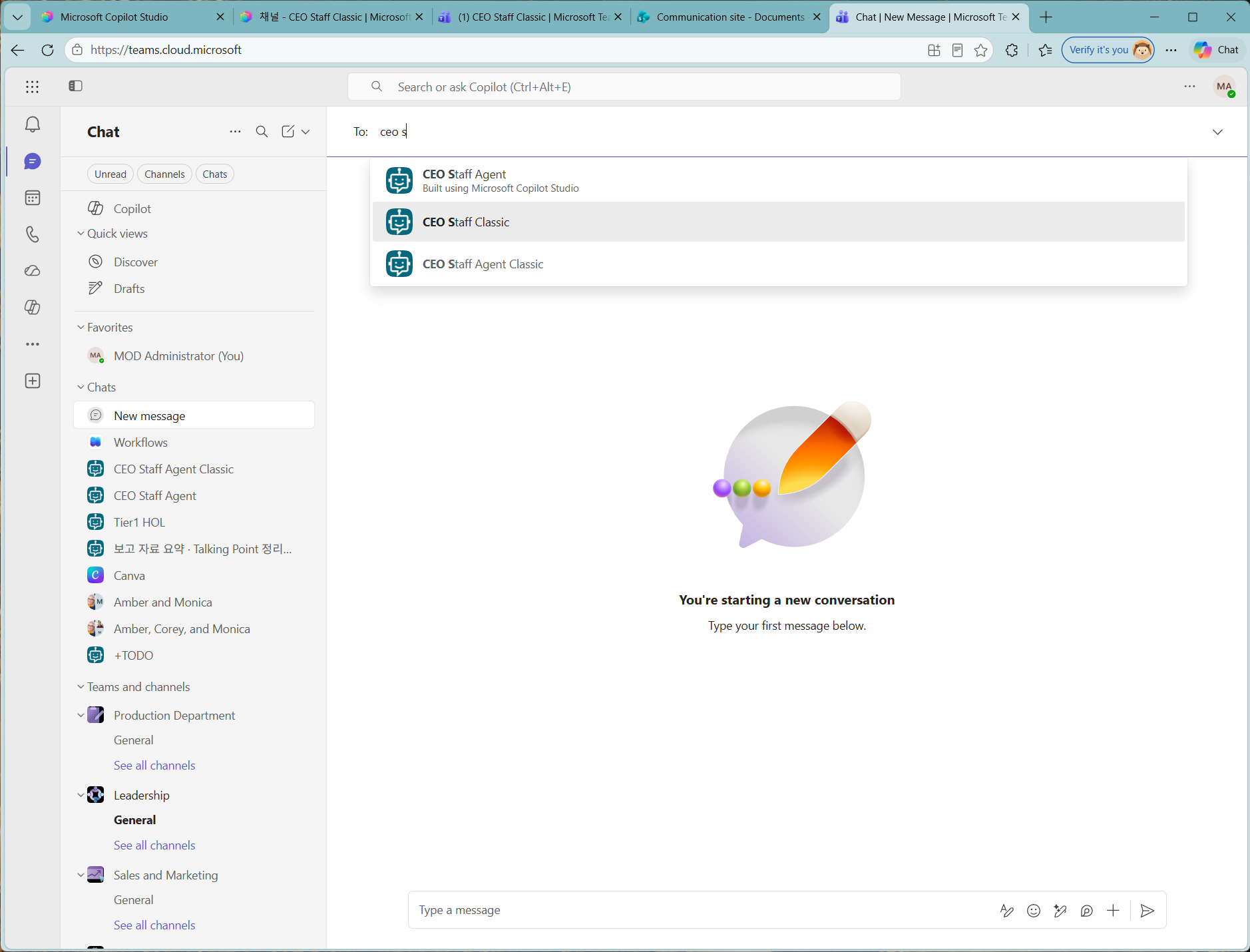The height and width of the screenshot is (952, 1250).
Task: Open the Workflows chat
Action: pos(194,443)
